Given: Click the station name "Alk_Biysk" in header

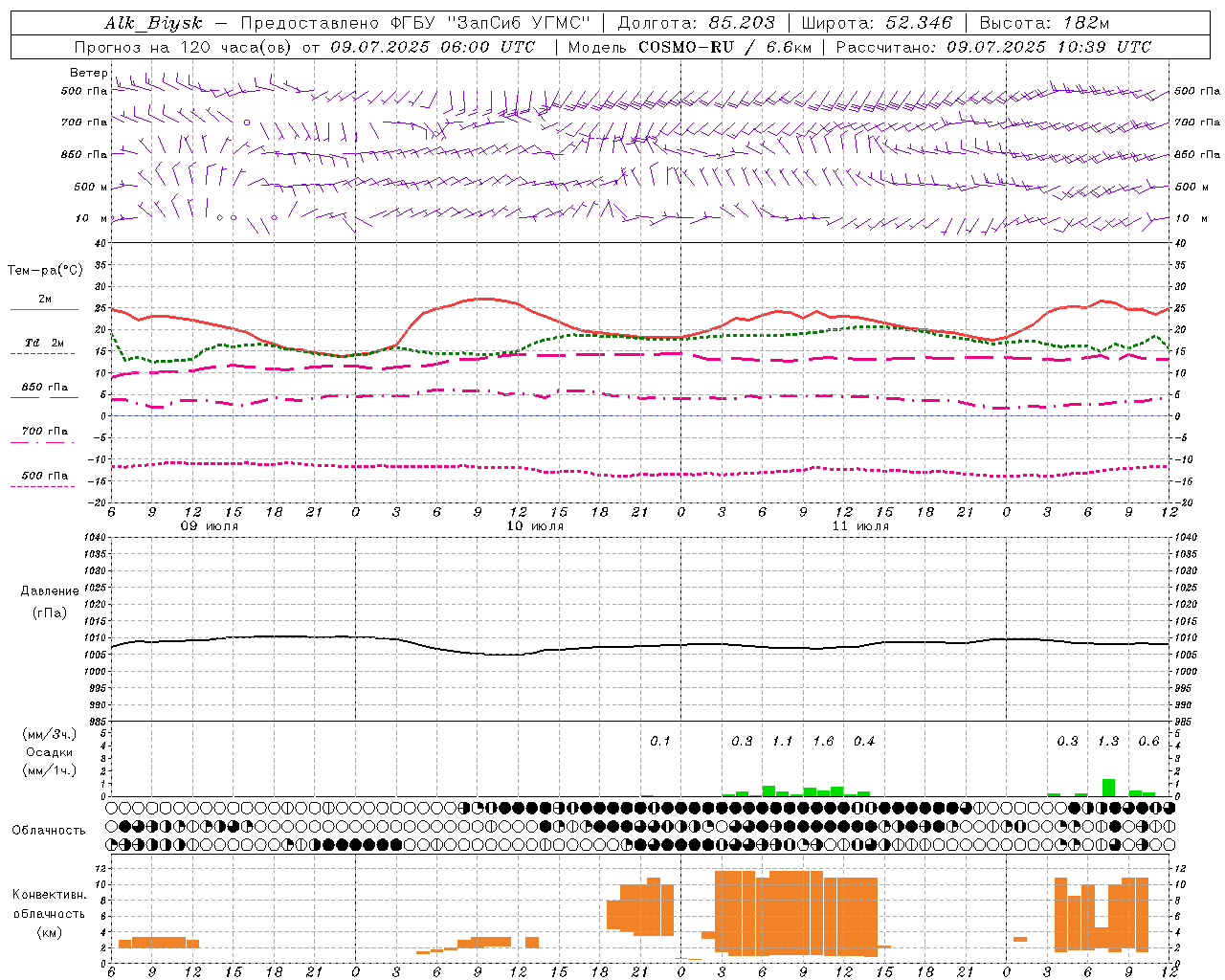Looking at the screenshot, I should 153,23.
